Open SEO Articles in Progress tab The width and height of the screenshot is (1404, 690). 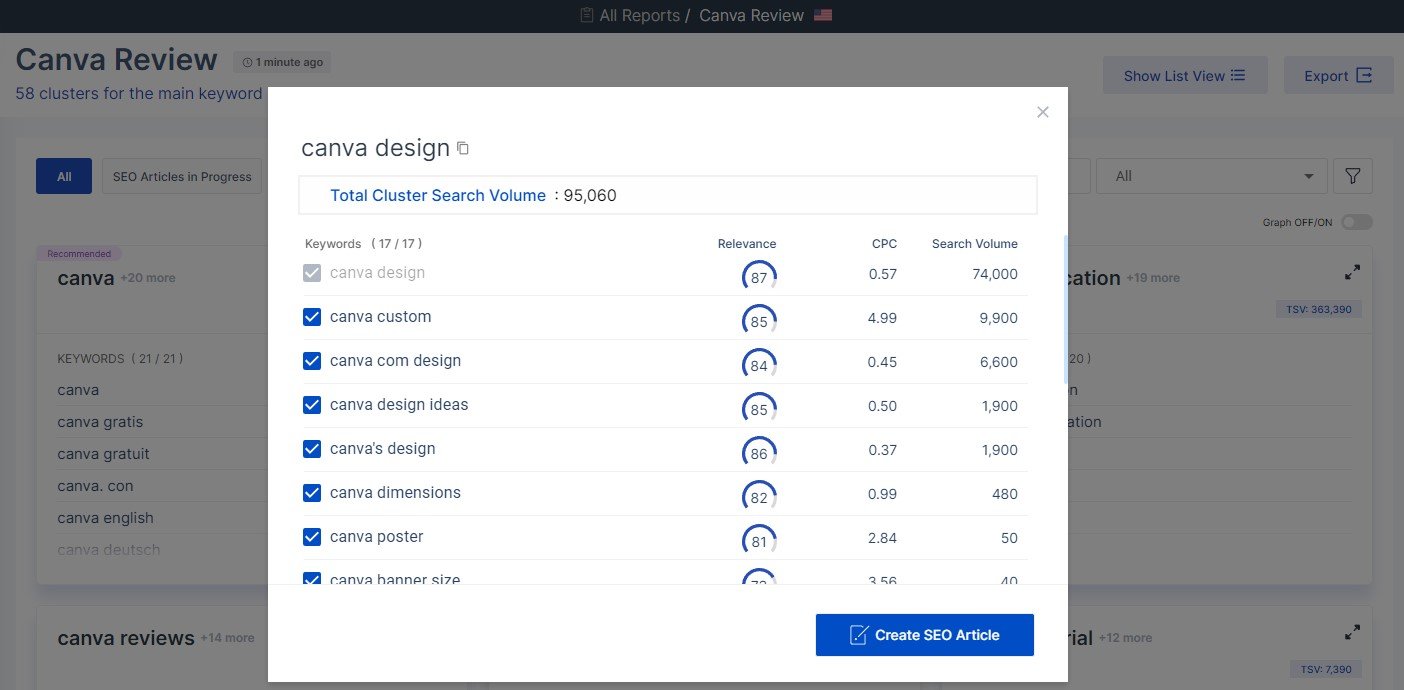(182, 176)
